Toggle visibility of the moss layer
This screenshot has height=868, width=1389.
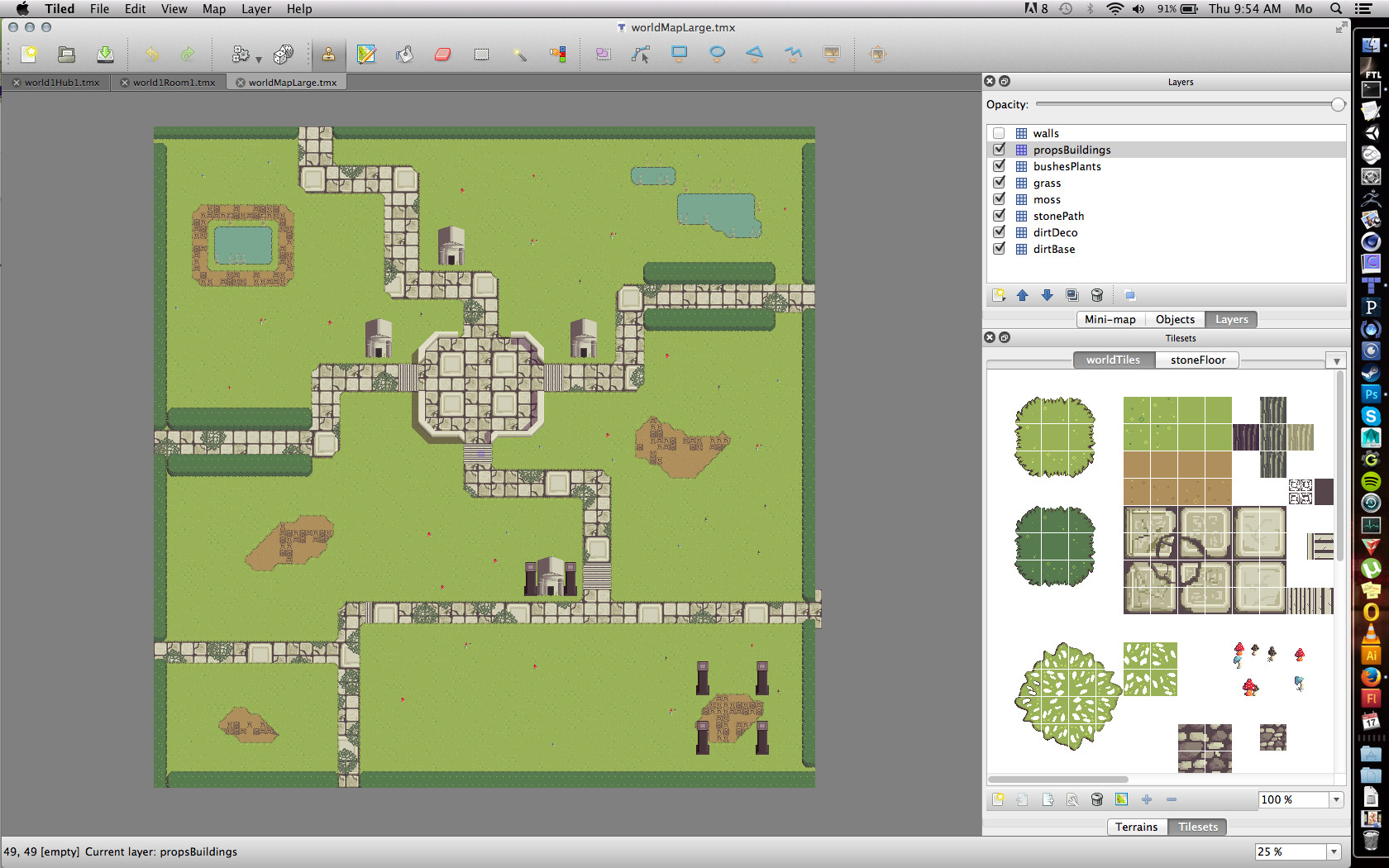coord(999,199)
